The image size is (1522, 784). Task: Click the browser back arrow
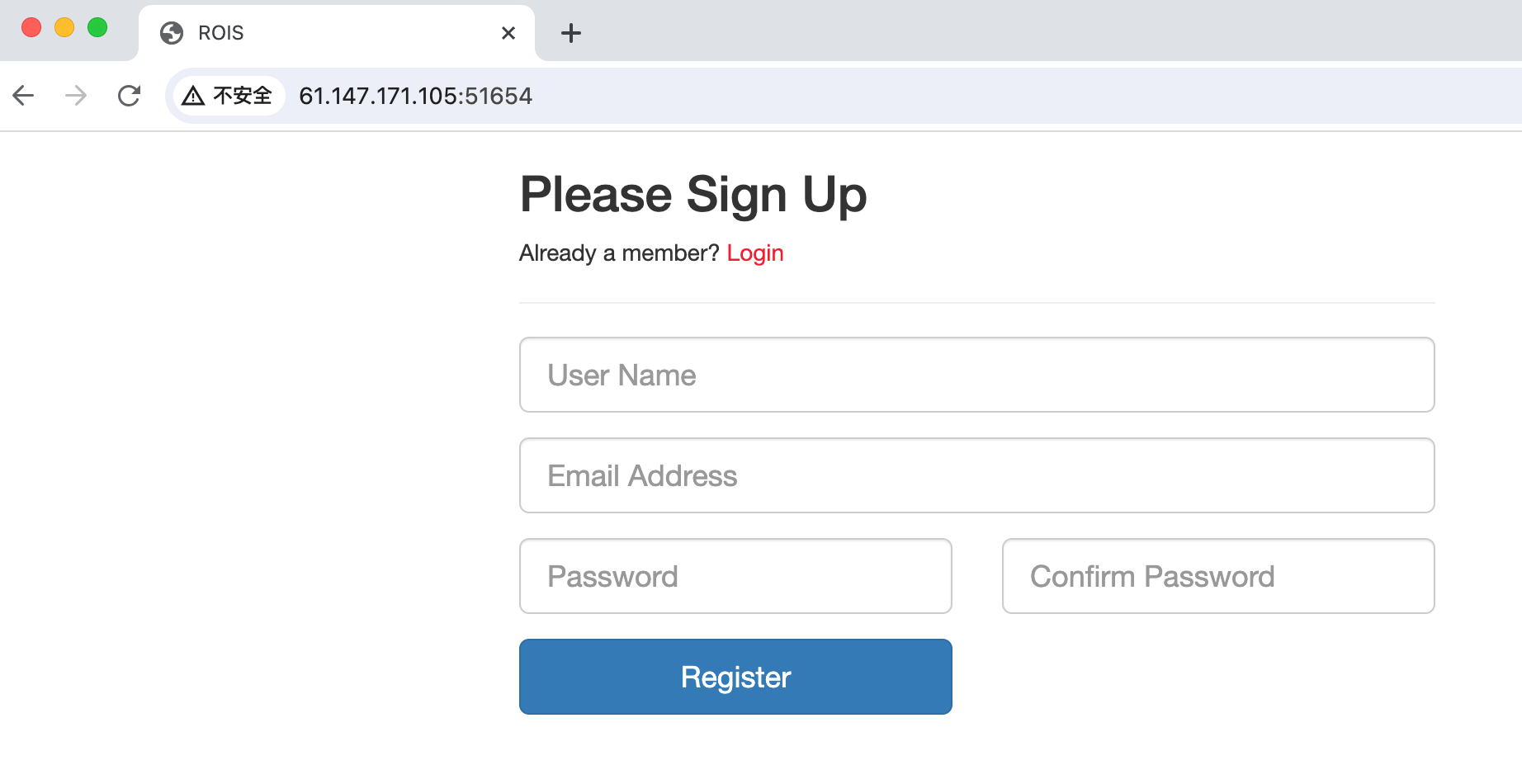[23, 96]
